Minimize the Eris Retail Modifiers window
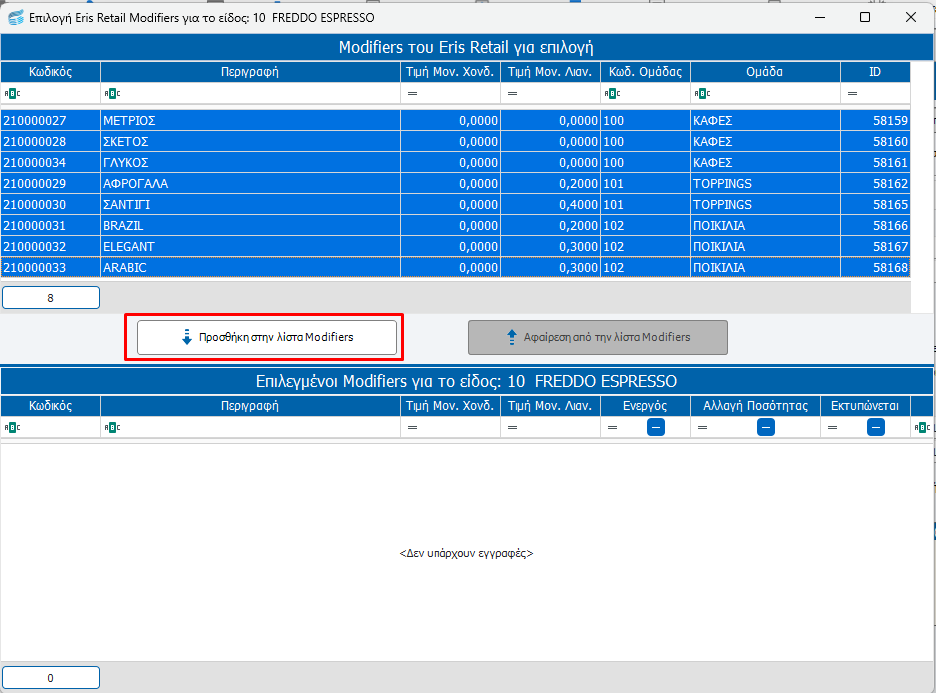This screenshot has width=936, height=693. [x=820, y=17]
